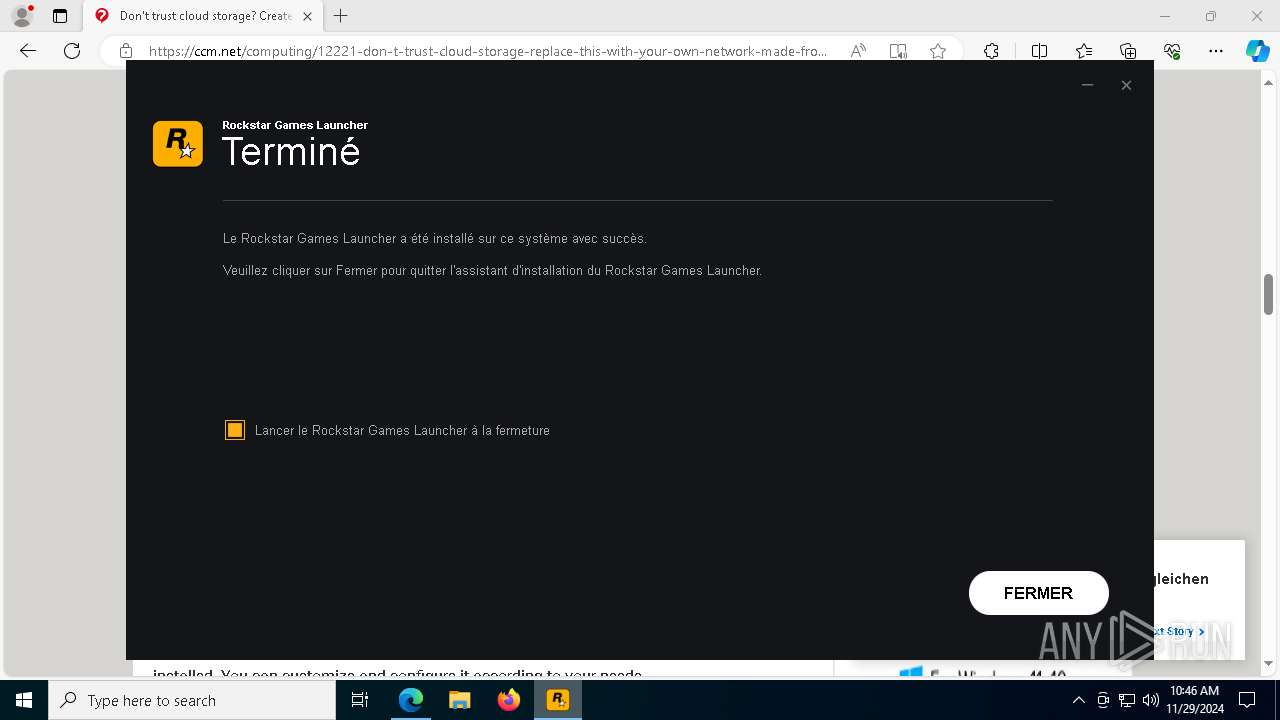
Task: Open a new Edge tab
Action: [341, 16]
